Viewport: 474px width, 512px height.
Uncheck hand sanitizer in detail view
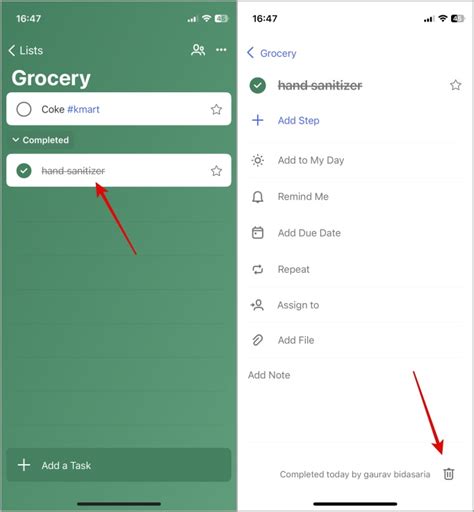click(x=258, y=85)
